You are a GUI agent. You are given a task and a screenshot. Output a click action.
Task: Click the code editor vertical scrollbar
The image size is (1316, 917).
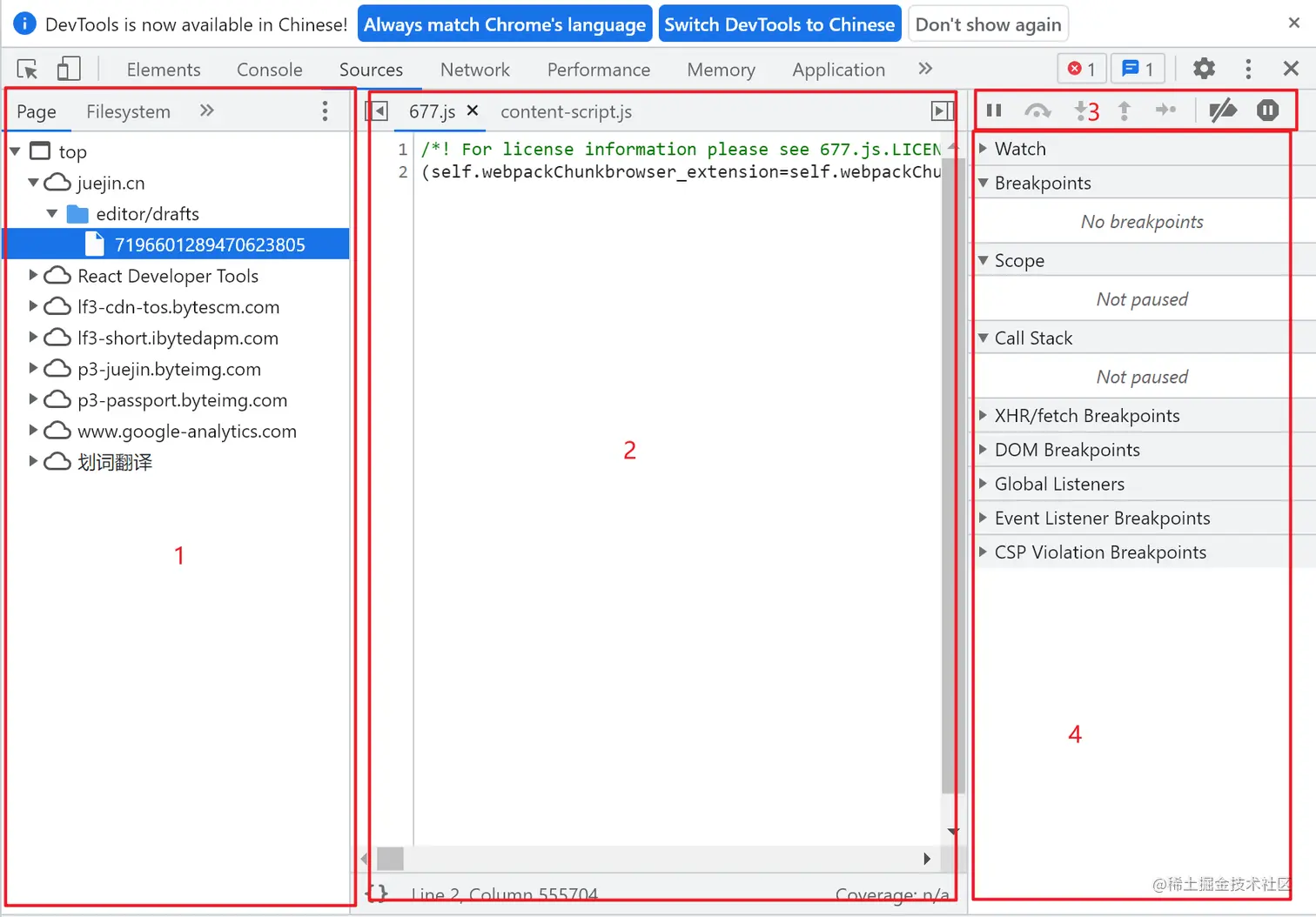point(952,475)
